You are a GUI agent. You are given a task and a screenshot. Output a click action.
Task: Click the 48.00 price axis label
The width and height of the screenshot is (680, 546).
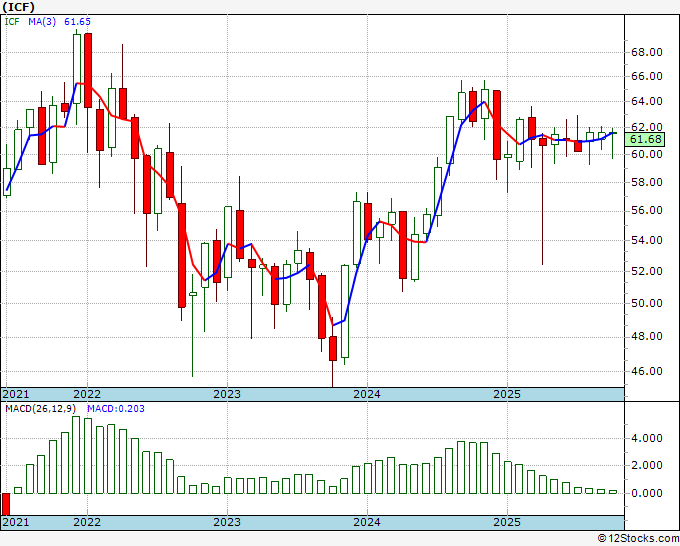[x=647, y=337]
